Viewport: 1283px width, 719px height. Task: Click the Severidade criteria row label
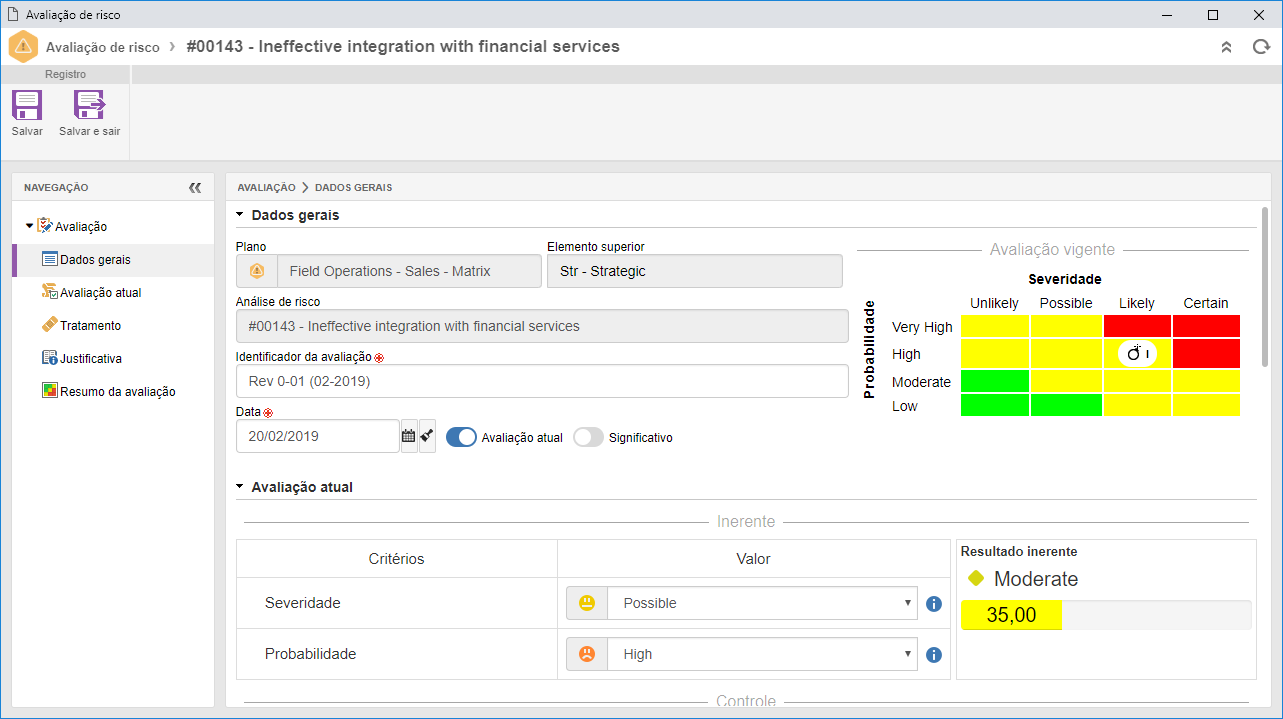pyautogui.click(x=302, y=603)
